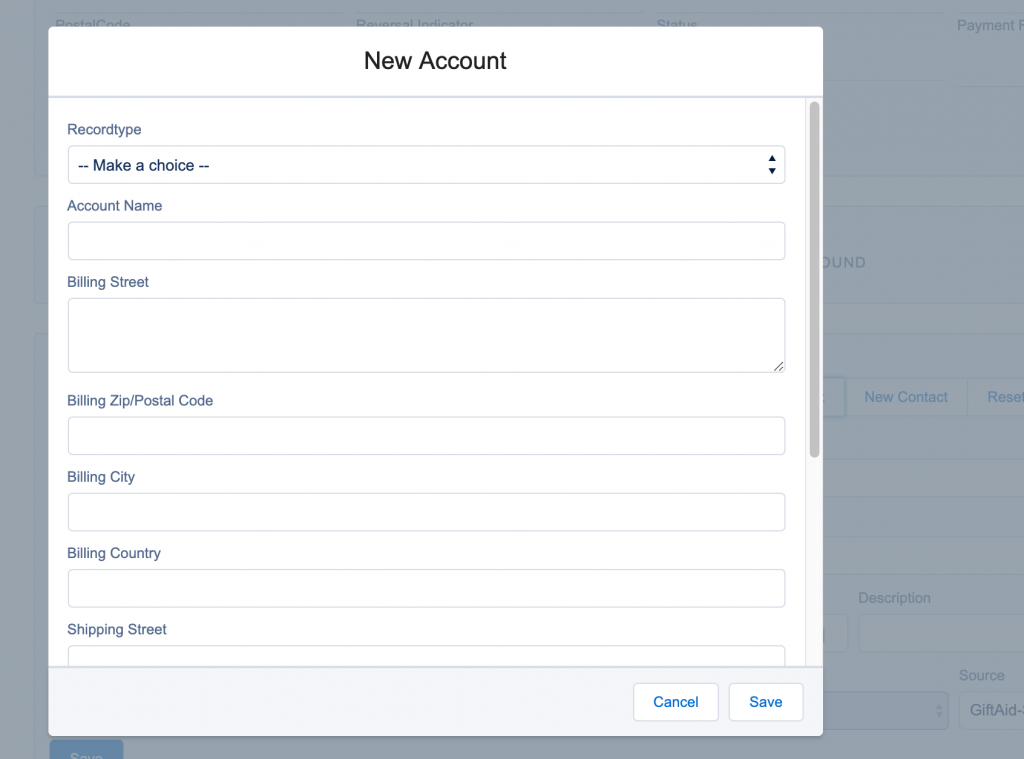
Task: Click the resize handle of Billing Street textarea
Action: coord(779,368)
